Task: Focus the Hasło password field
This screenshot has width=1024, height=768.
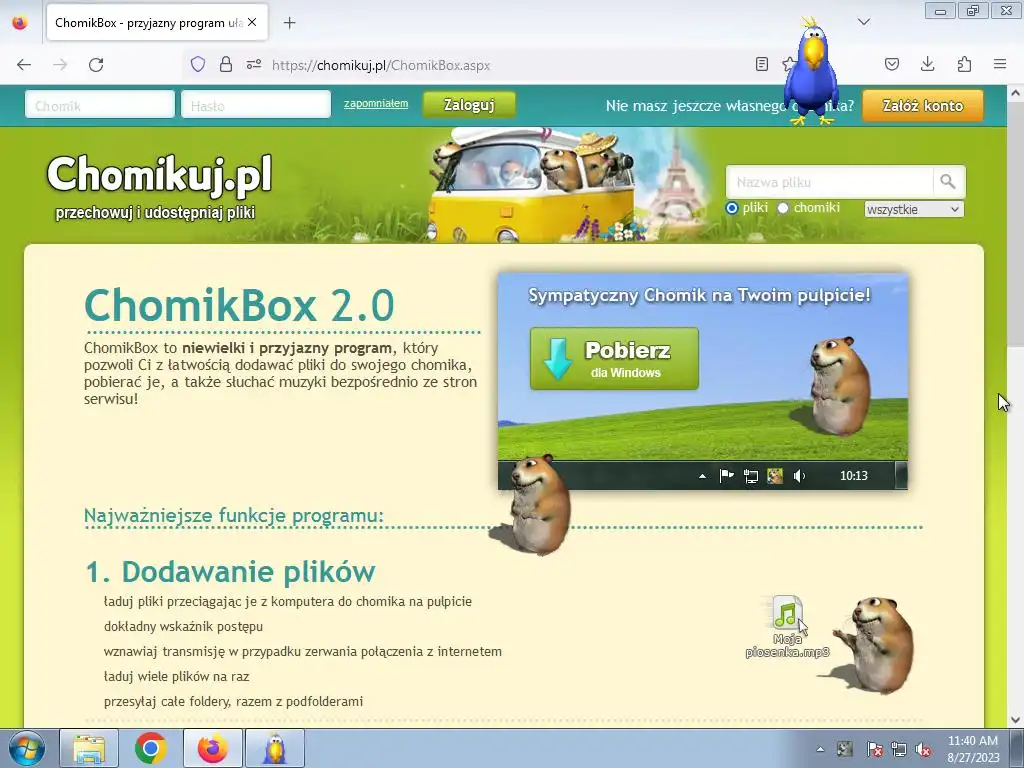Action: (256, 105)
